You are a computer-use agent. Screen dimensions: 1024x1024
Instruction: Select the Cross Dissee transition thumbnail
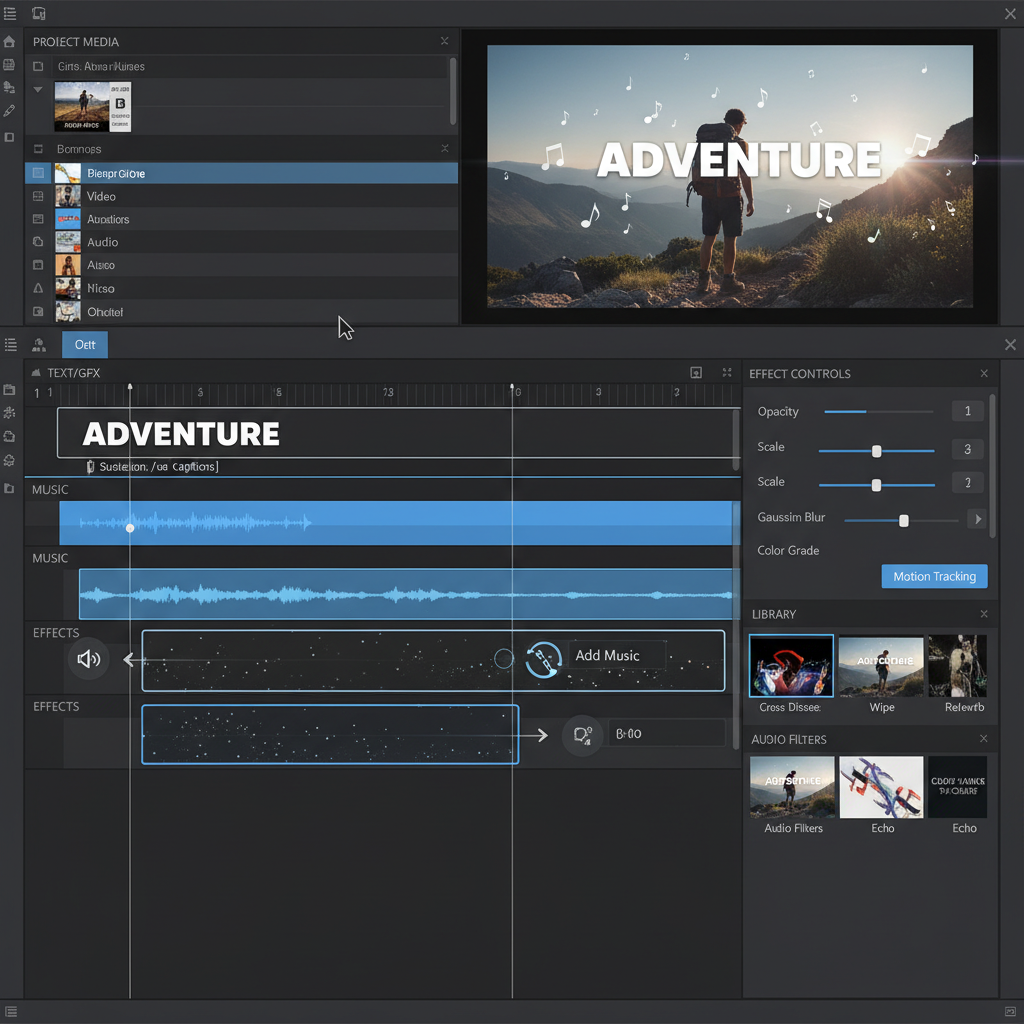pos(791,665)
